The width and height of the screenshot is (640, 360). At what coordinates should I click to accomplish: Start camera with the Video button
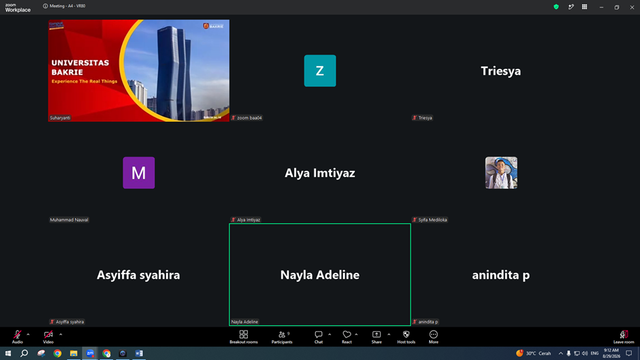48,336
